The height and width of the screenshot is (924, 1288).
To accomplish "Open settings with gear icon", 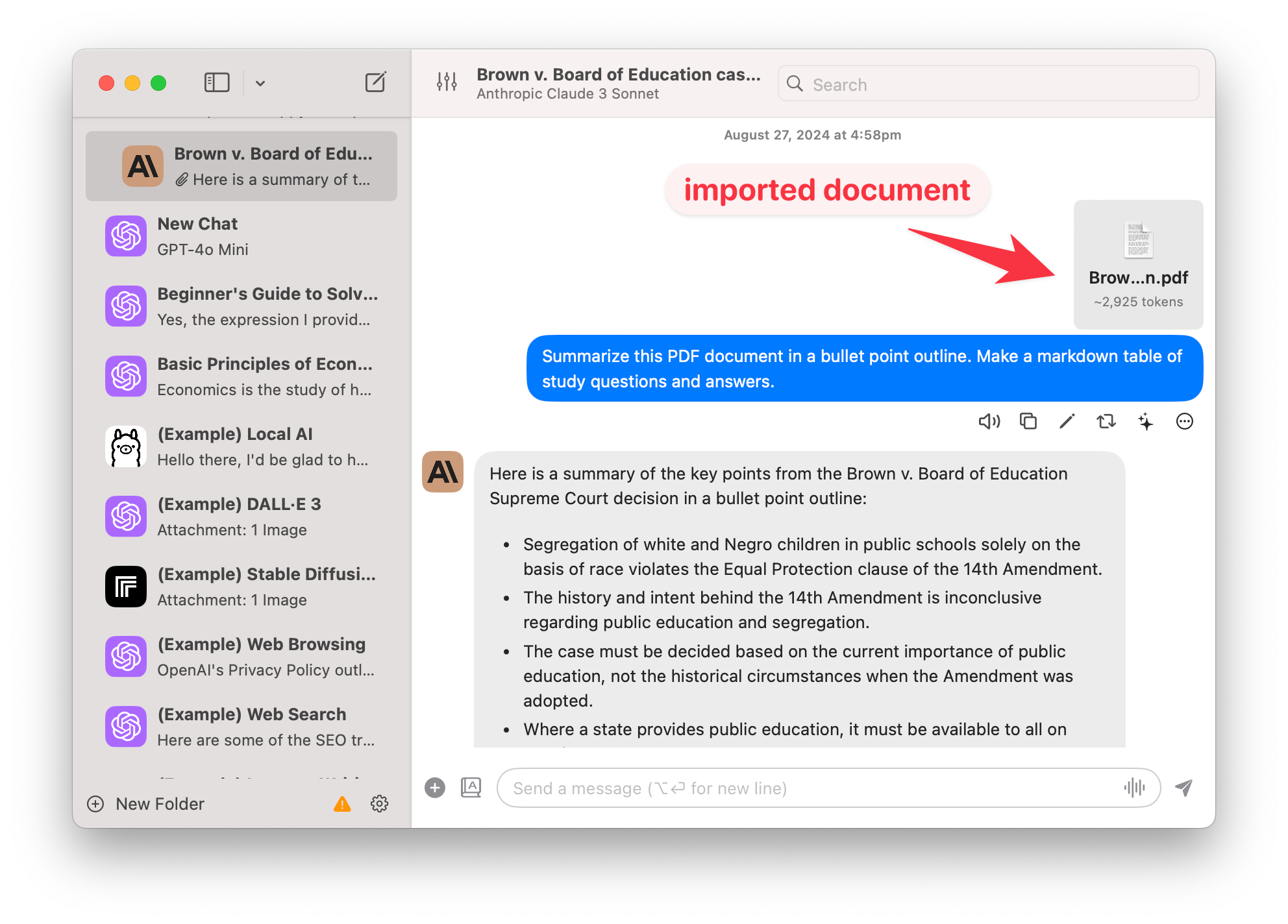I will pyautogui.click(x=380, y=804).
